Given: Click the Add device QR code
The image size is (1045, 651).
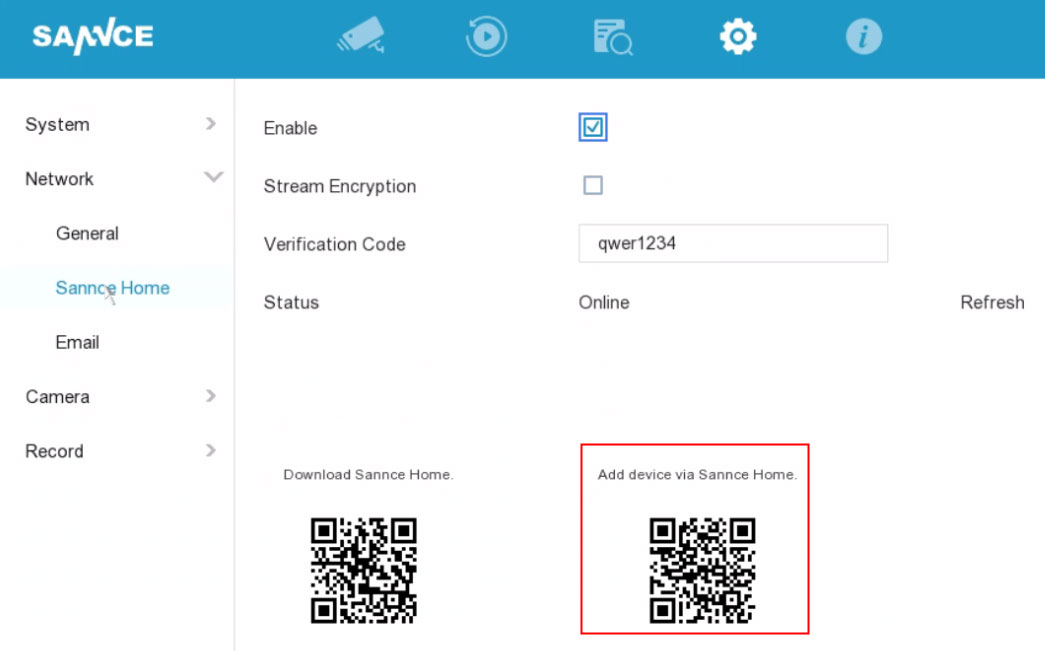Looking at the screenshot, I should [x=702, y=570].
